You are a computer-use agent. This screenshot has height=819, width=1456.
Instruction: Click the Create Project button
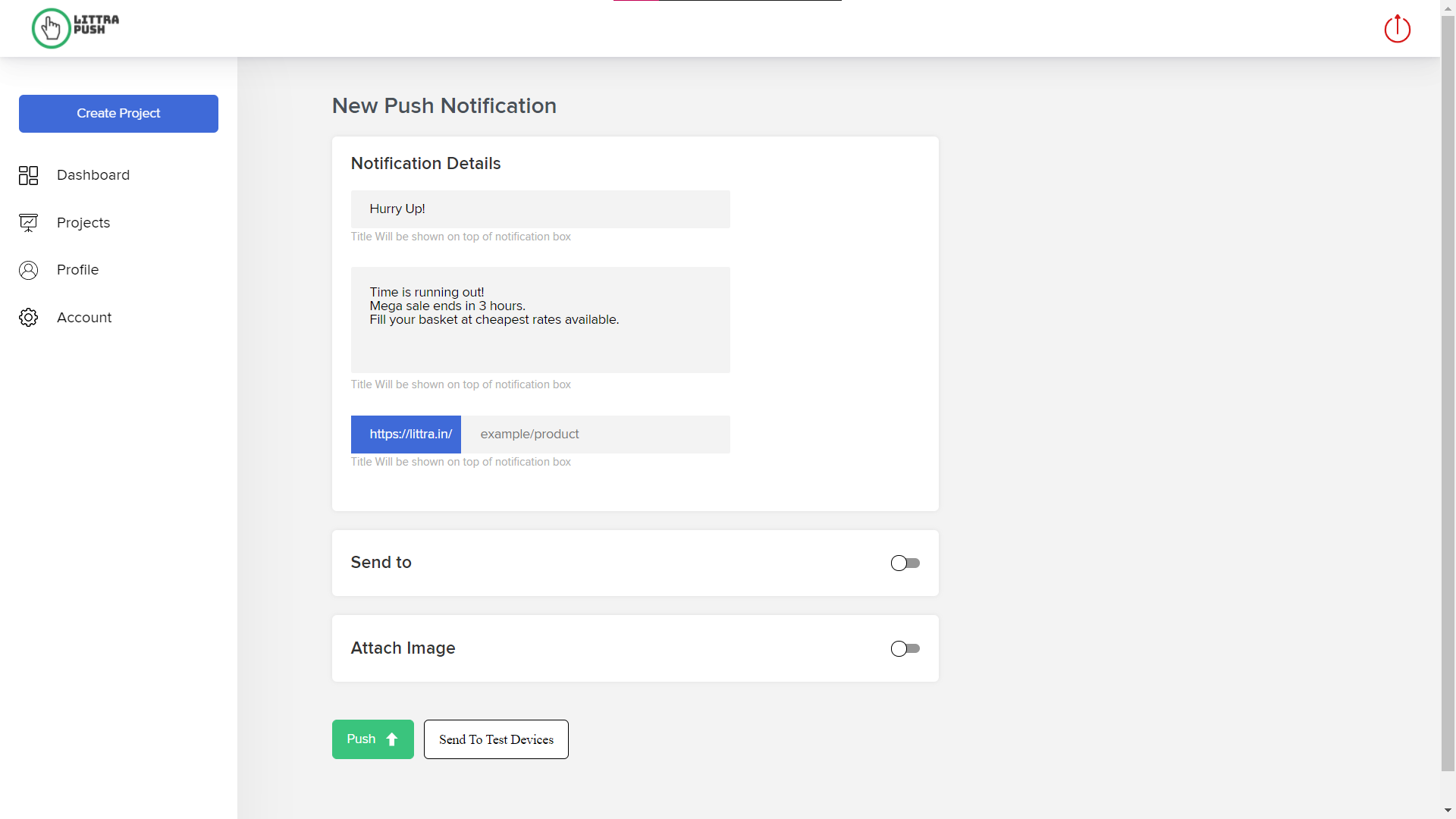pos(118,114)
